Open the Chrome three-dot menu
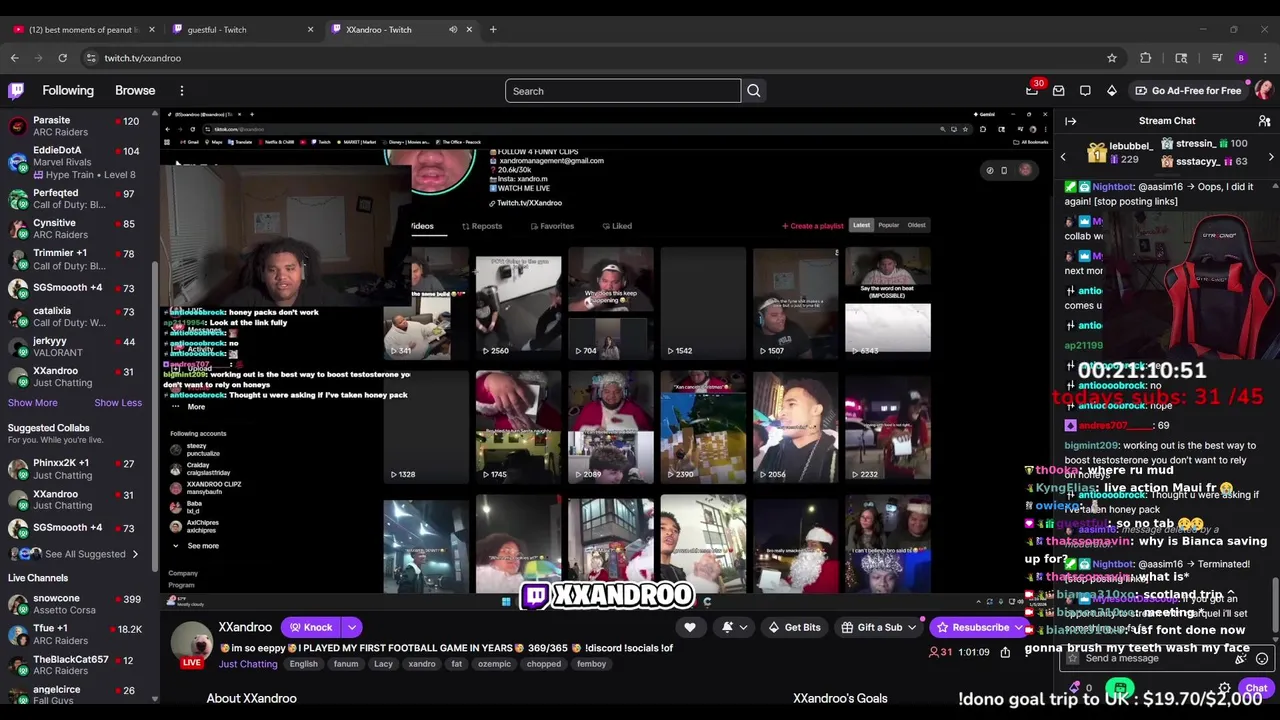The height and width of the screenshot is (720, 1280). click(1265, 58)
